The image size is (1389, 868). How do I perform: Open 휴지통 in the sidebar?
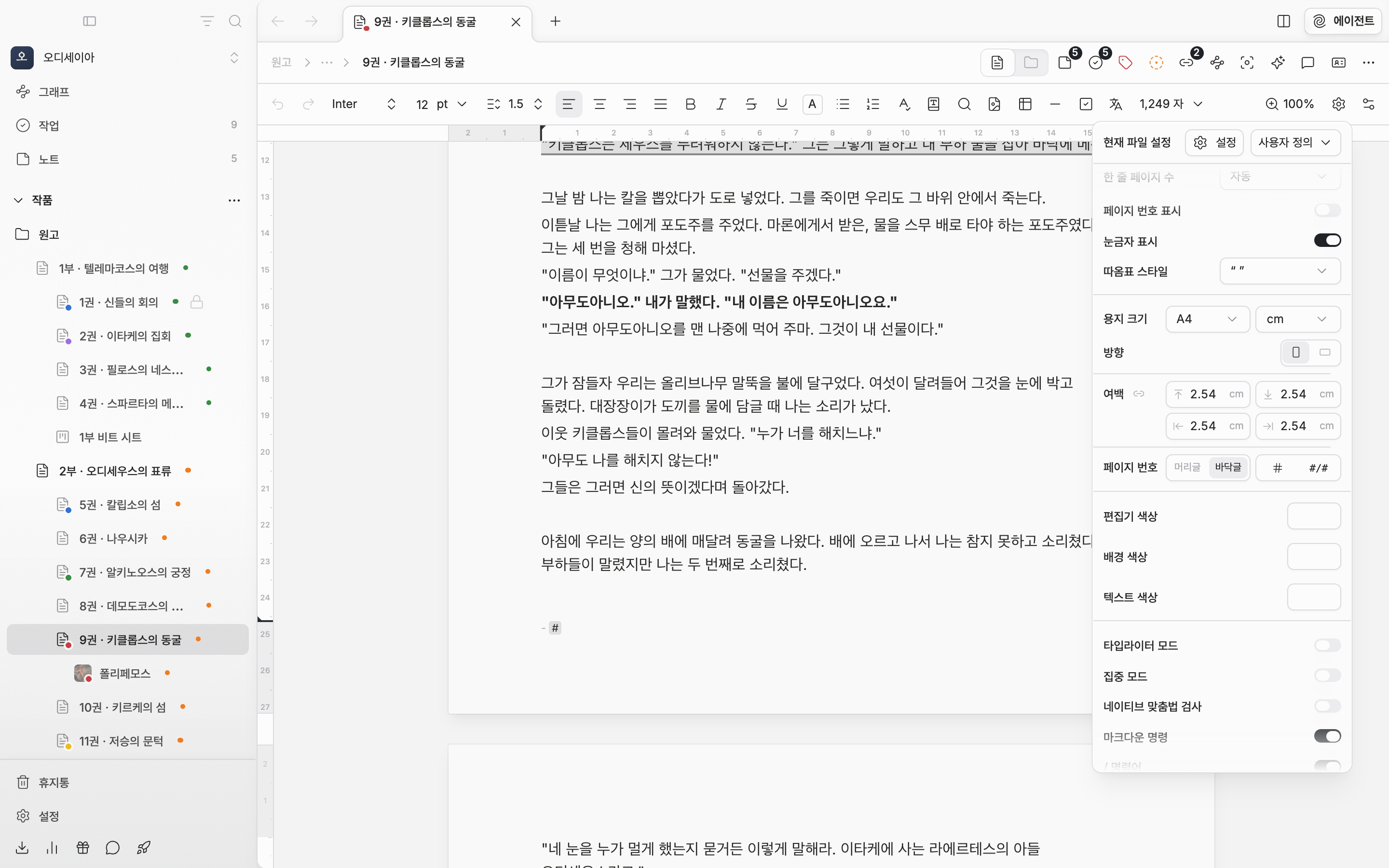tap(128, 783)
